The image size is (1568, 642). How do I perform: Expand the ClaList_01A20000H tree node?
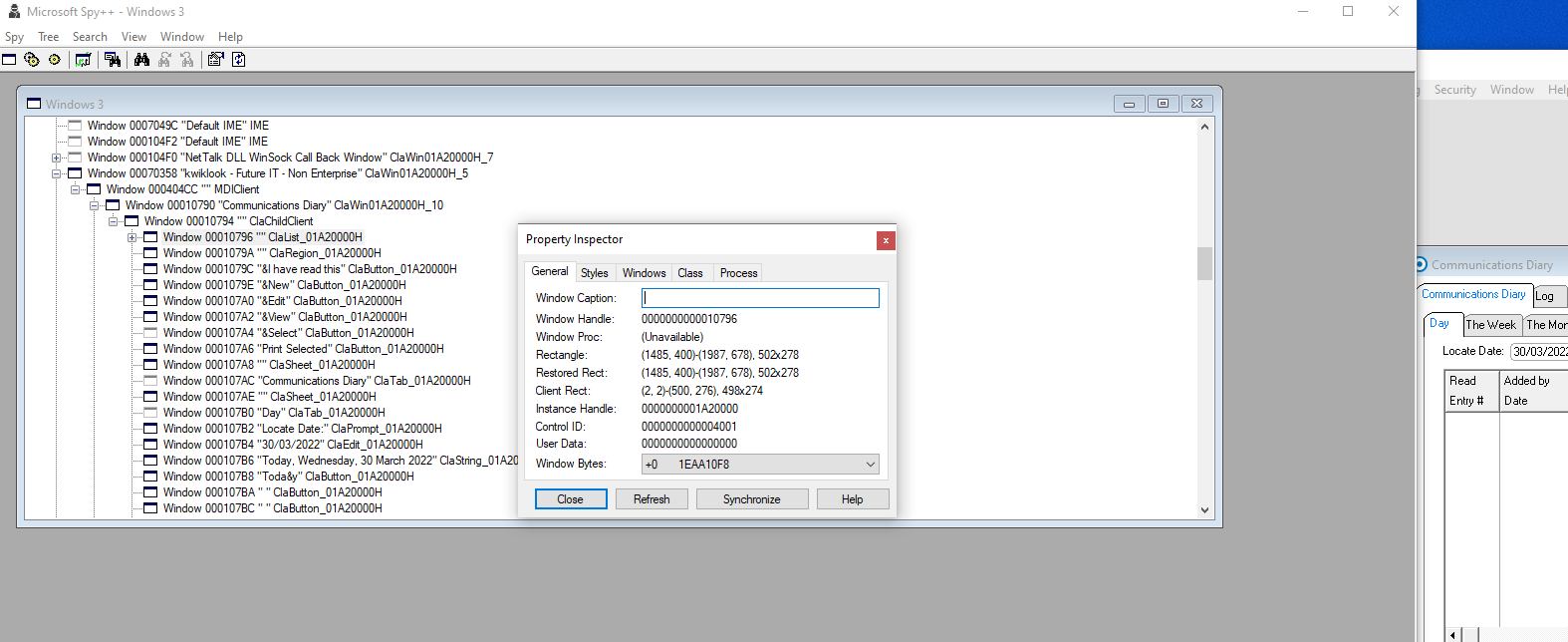pyautogui.click(x=131, y=237)
